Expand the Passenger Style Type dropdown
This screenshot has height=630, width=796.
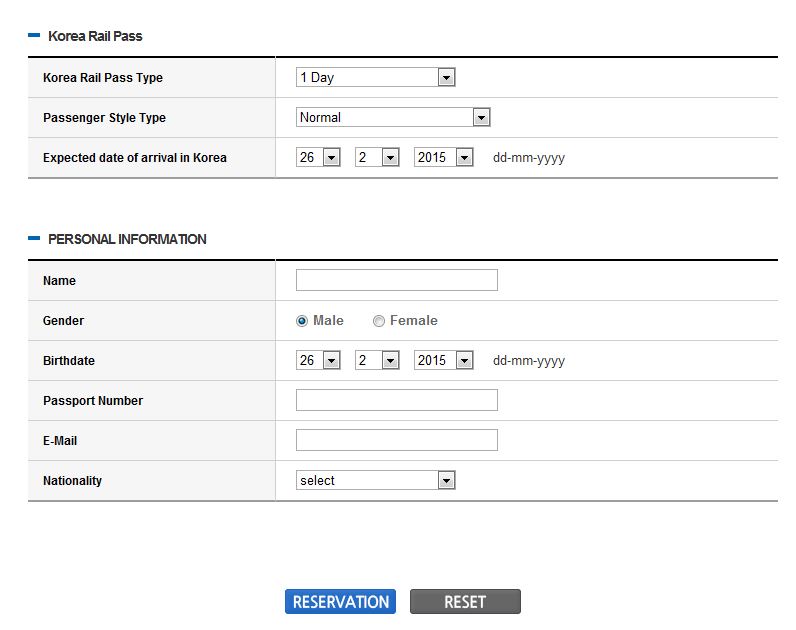coord(393,117)
